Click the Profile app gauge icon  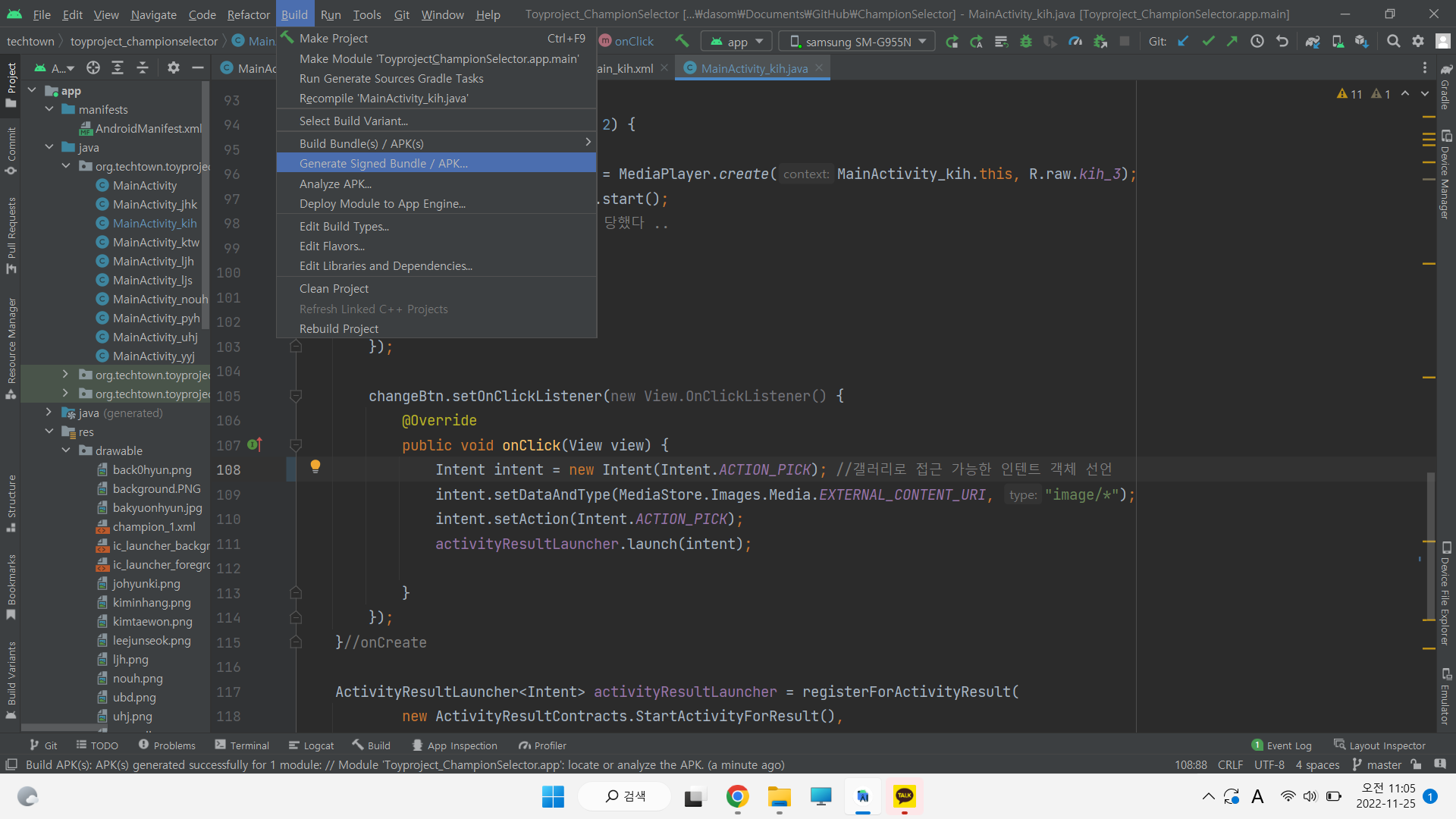pos(1075,41)
